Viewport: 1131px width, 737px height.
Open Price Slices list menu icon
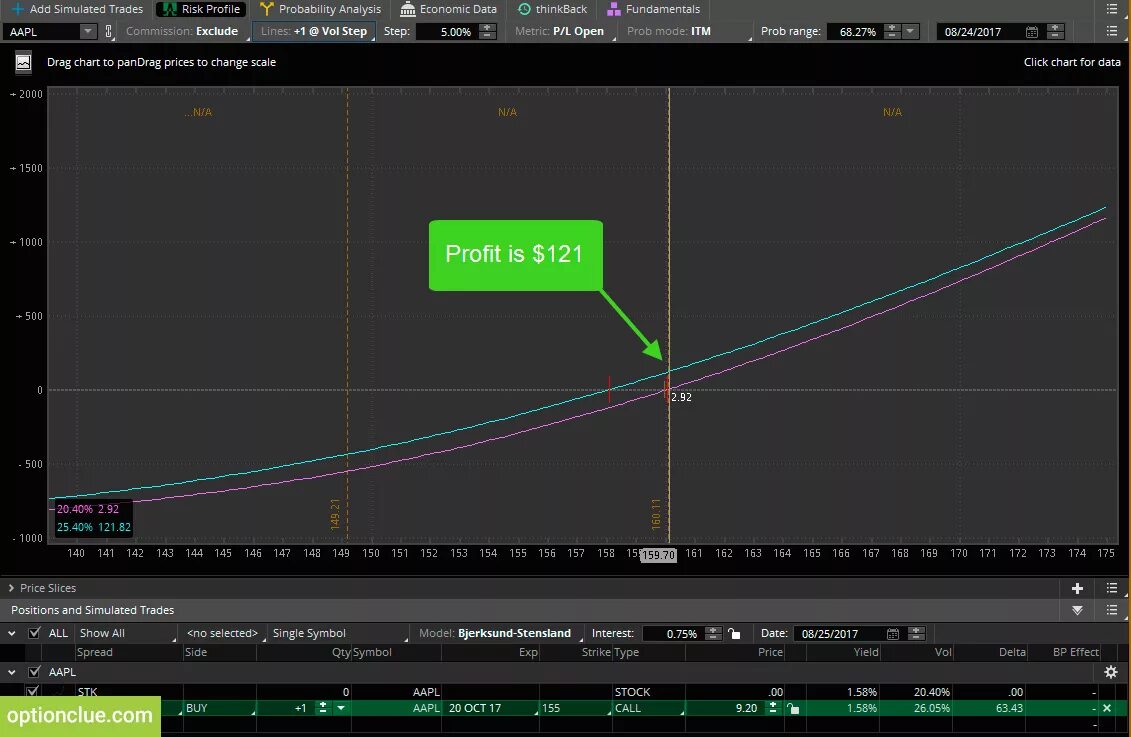[x=1112, y=588]
